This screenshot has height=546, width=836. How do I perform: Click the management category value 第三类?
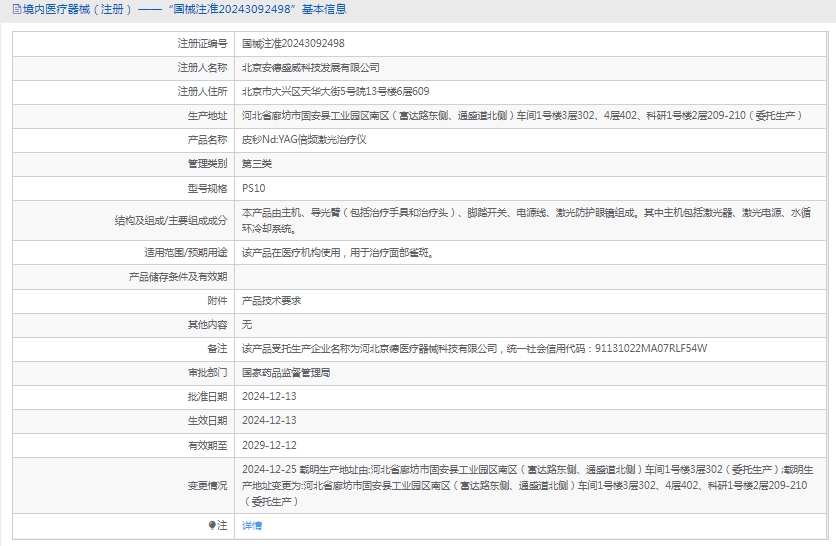click(257, 164)
